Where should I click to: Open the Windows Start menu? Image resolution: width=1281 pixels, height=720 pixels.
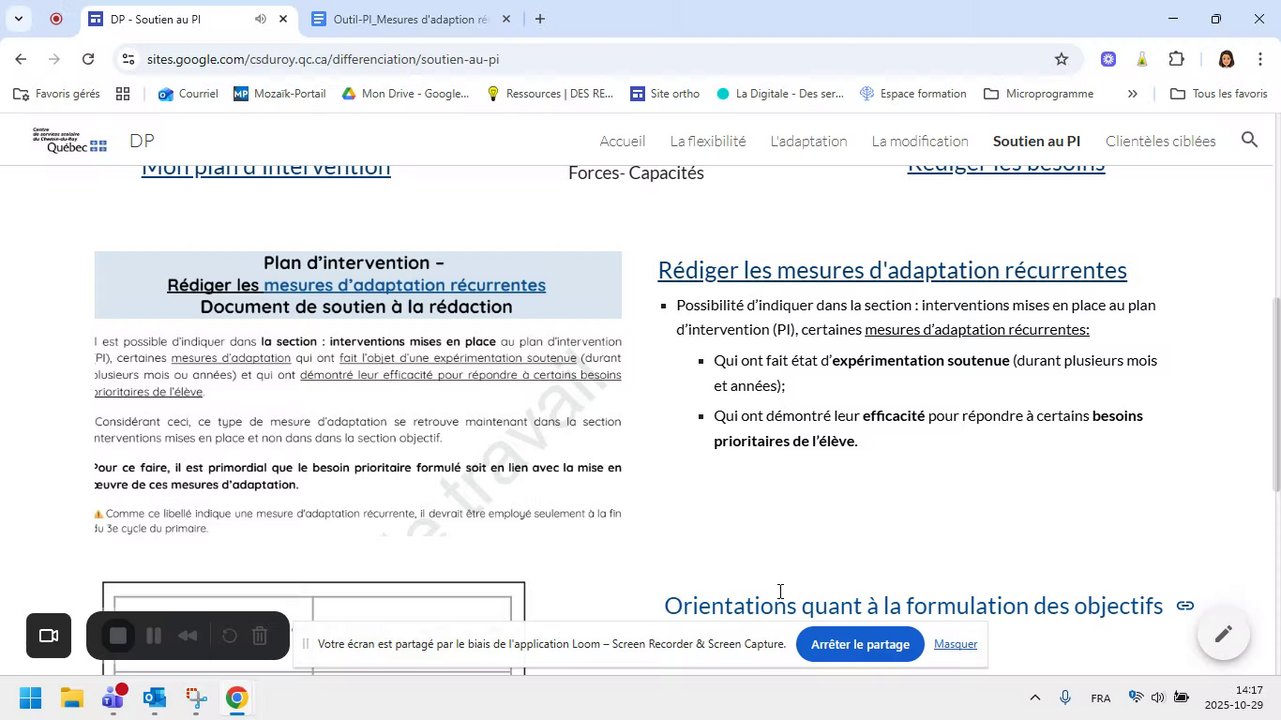(30, 698)
